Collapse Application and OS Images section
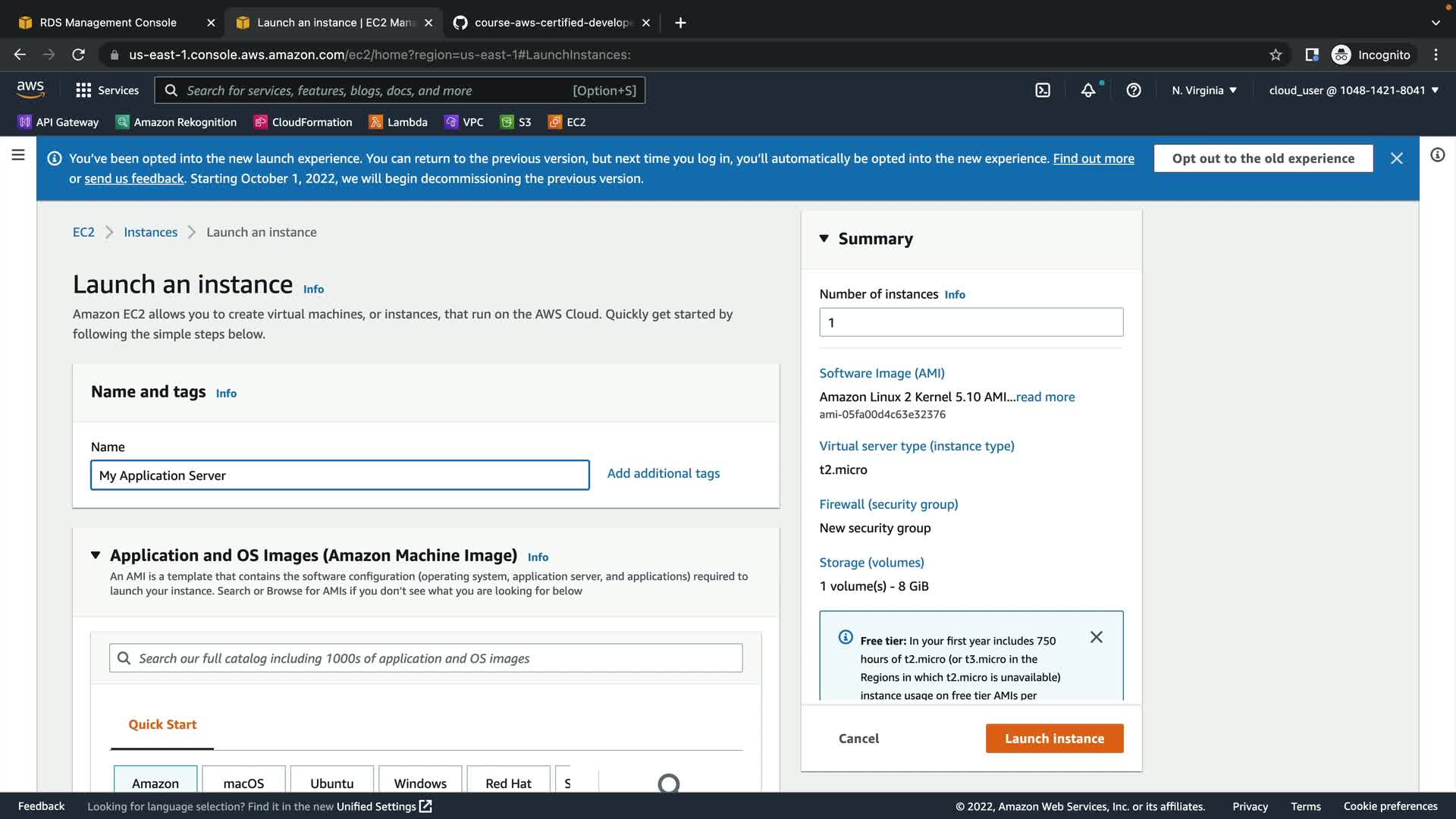 [x=96, y=555]
